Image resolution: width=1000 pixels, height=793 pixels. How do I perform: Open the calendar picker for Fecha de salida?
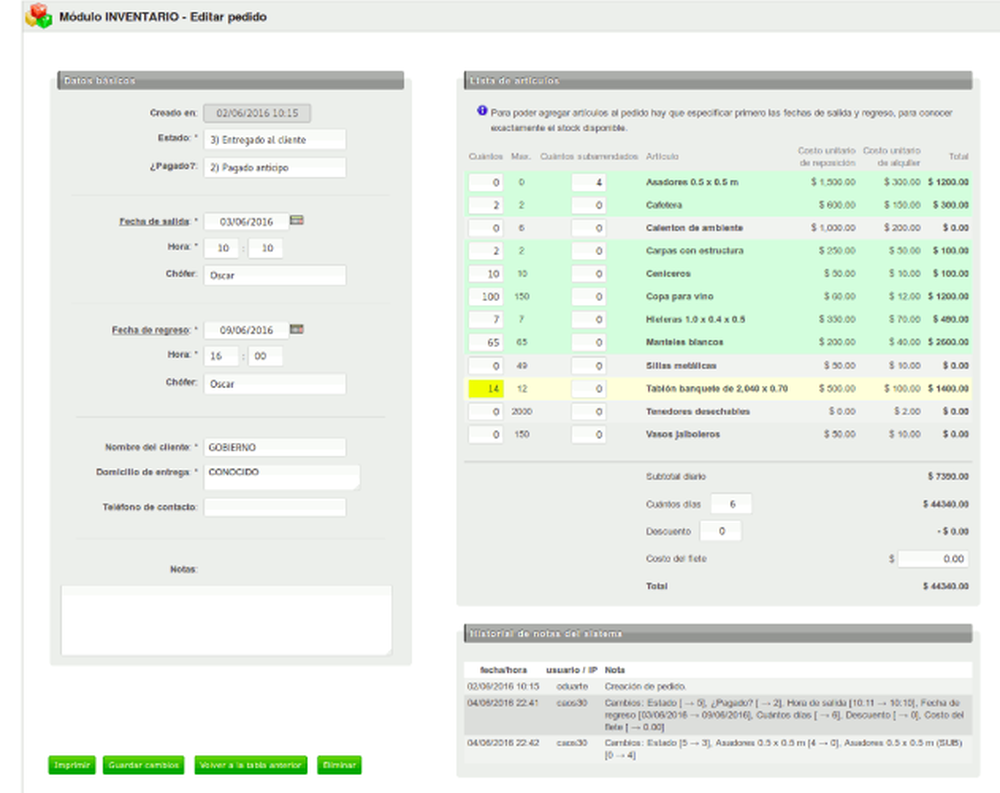point(298,220)
